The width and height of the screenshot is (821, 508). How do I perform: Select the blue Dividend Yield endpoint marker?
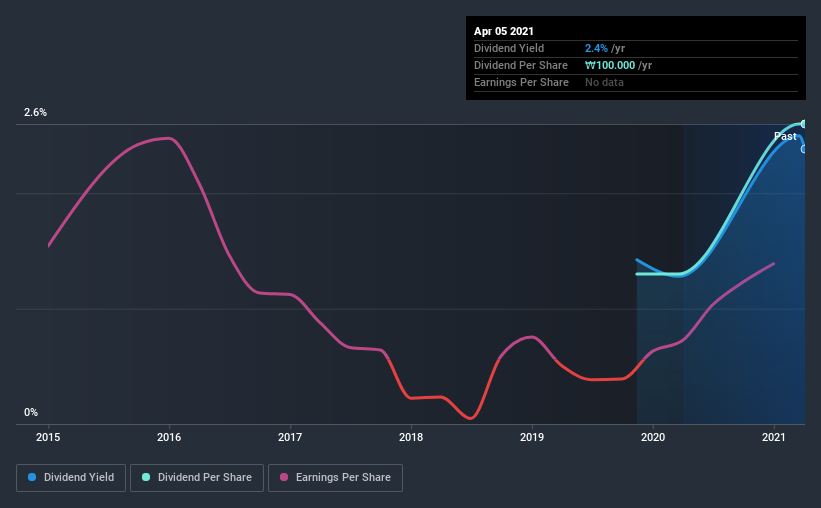[804, 149]
